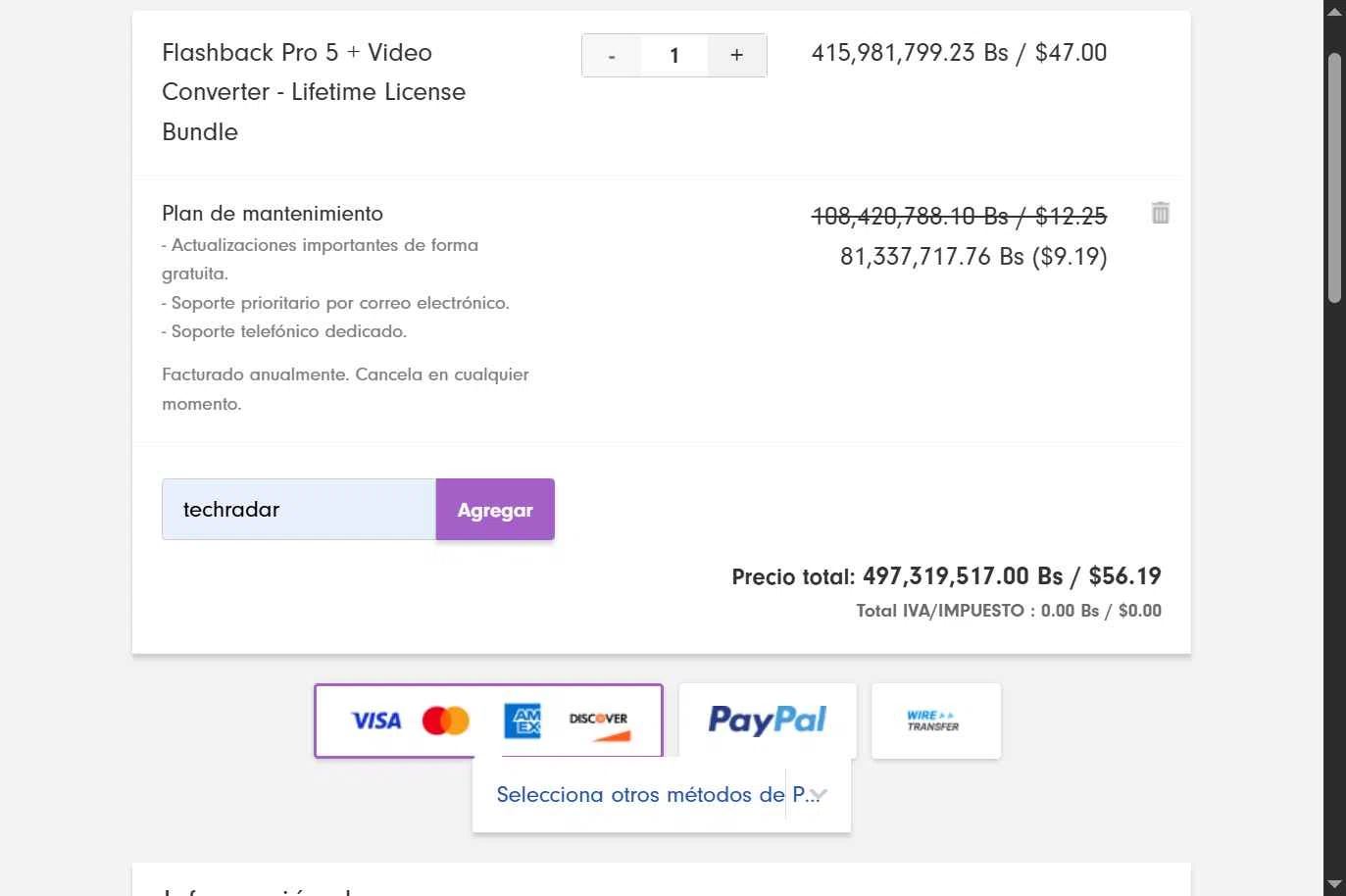Viewport: 1346px width, 896px height.
Task: Click the Flashback Pro 5 bundle product title
Action: [x=314, y=92]
